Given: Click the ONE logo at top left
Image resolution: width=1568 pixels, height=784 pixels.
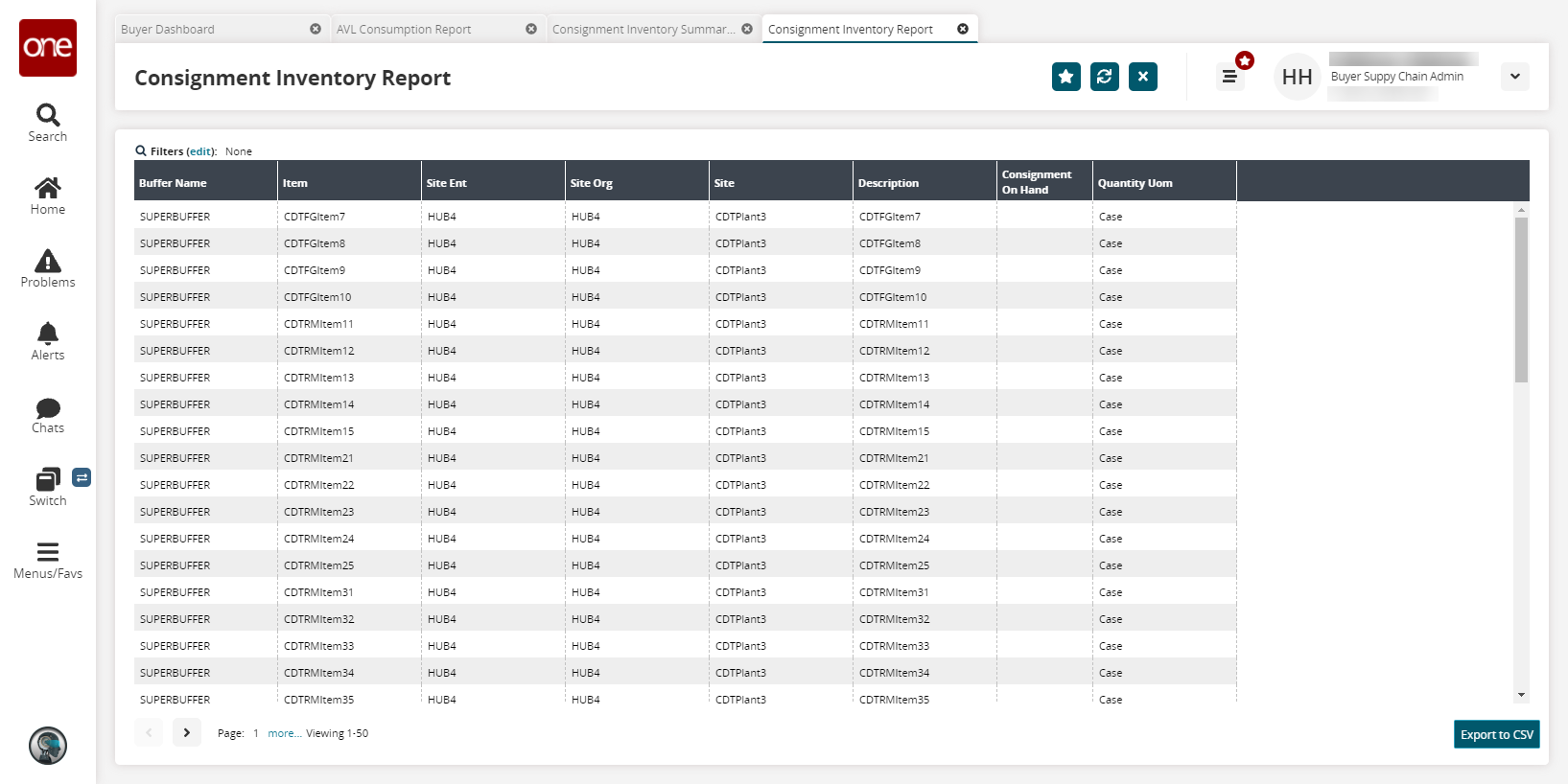Looking at the screenshot, I should pyautogui.click(x=48, y=47).
